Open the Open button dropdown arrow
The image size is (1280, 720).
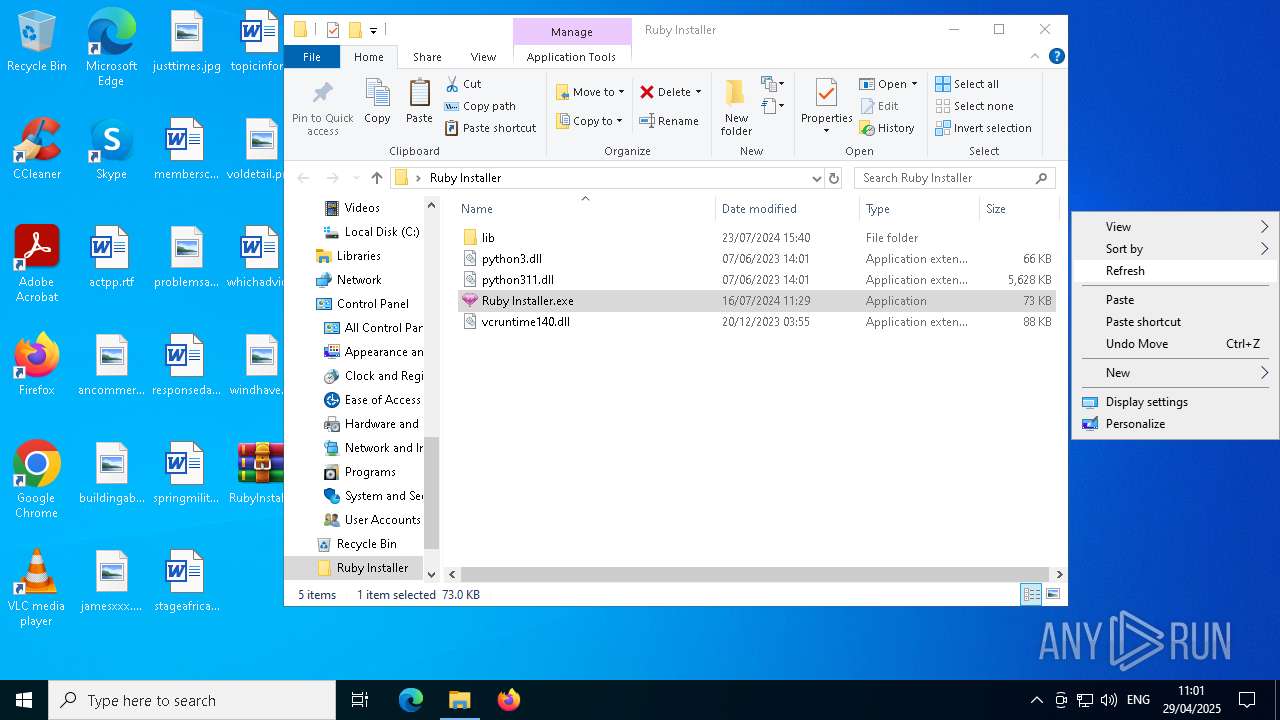[x=914, y=84]
